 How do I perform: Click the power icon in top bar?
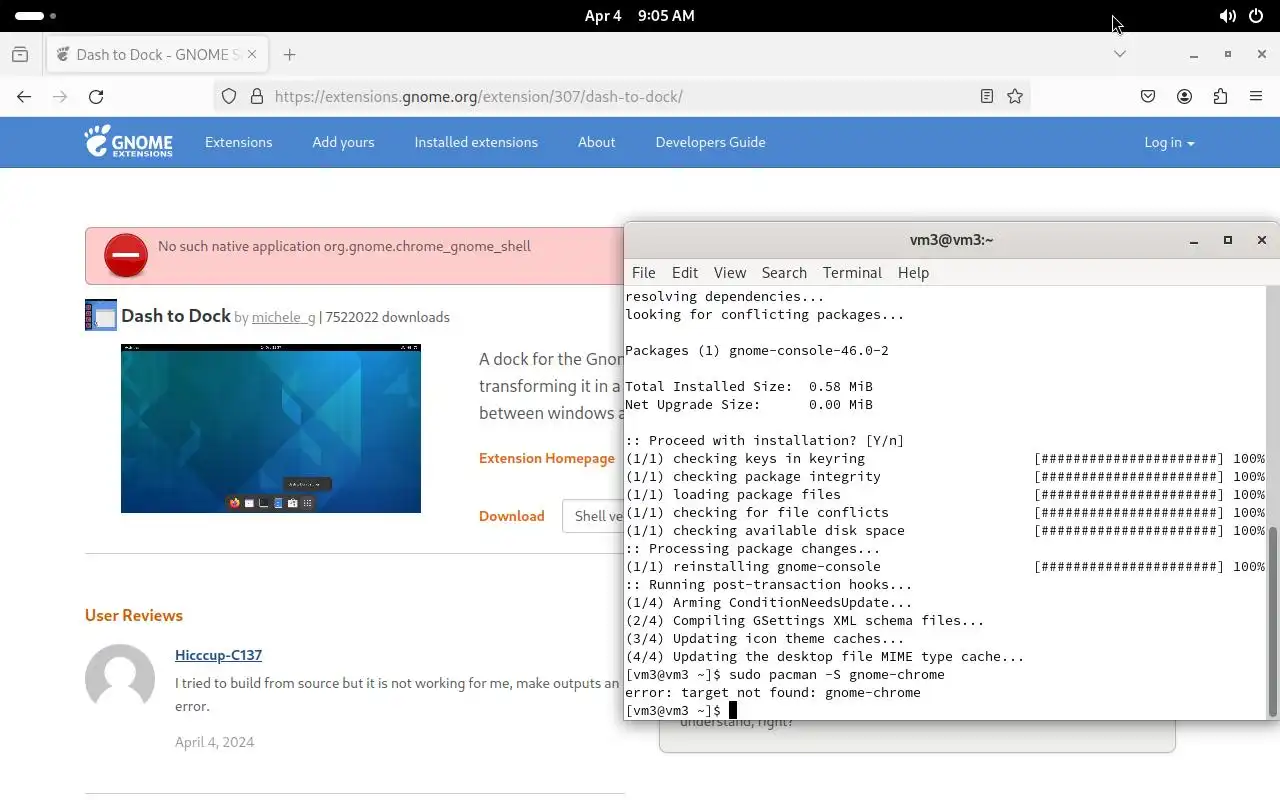(x=1256, y=16)
